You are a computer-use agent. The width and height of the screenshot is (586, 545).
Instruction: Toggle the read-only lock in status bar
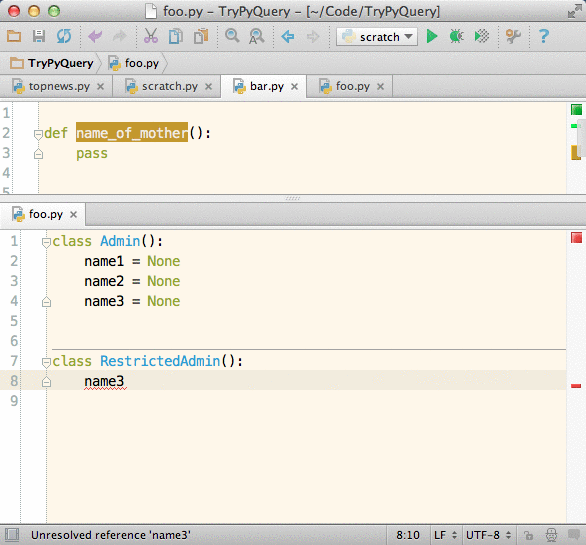528,535
